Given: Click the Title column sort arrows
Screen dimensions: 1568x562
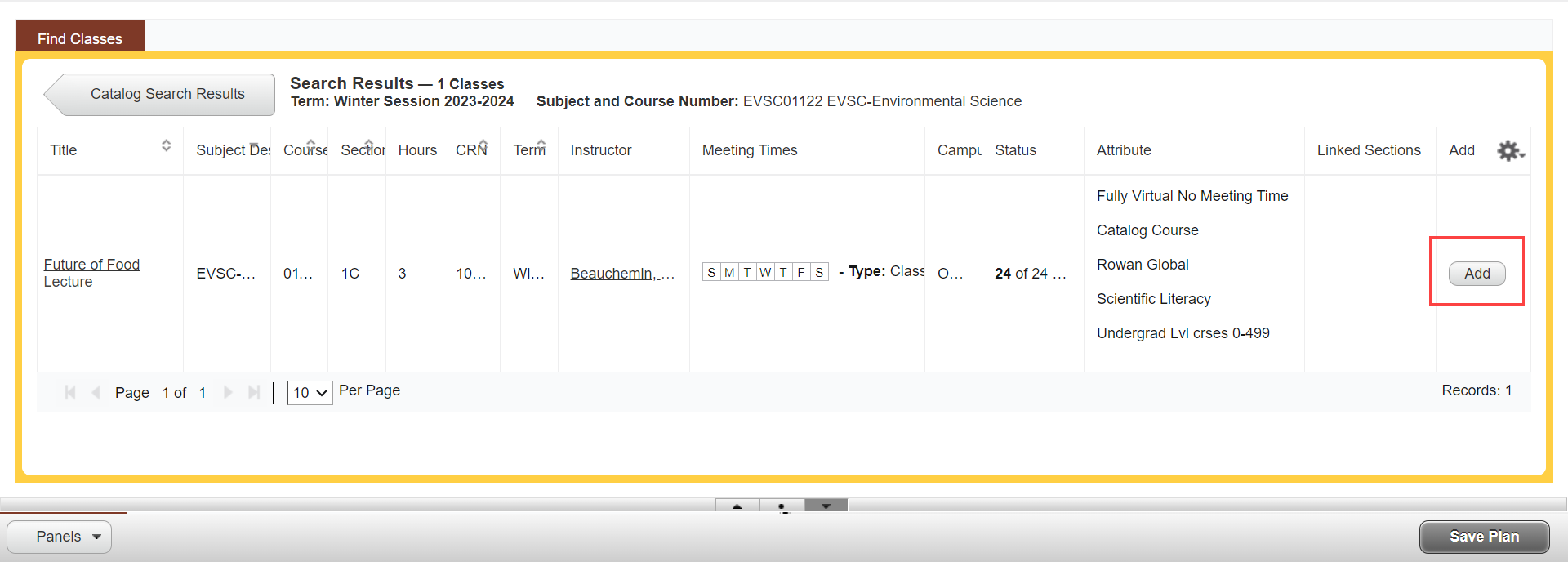Looking at the screenshot, I should tap(166, 145).
